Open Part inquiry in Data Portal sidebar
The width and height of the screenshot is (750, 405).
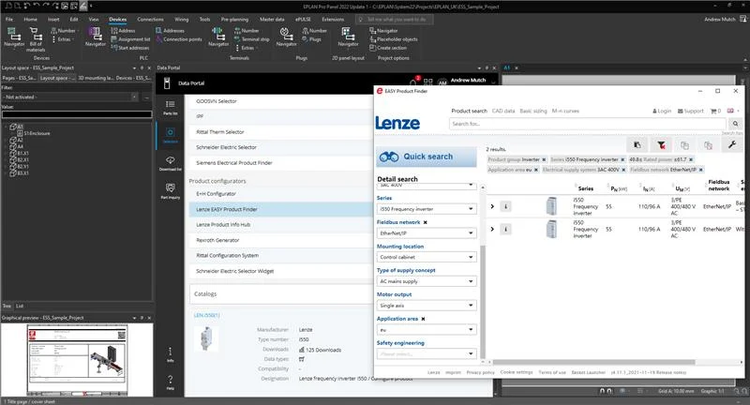click(x=170, y=191)
